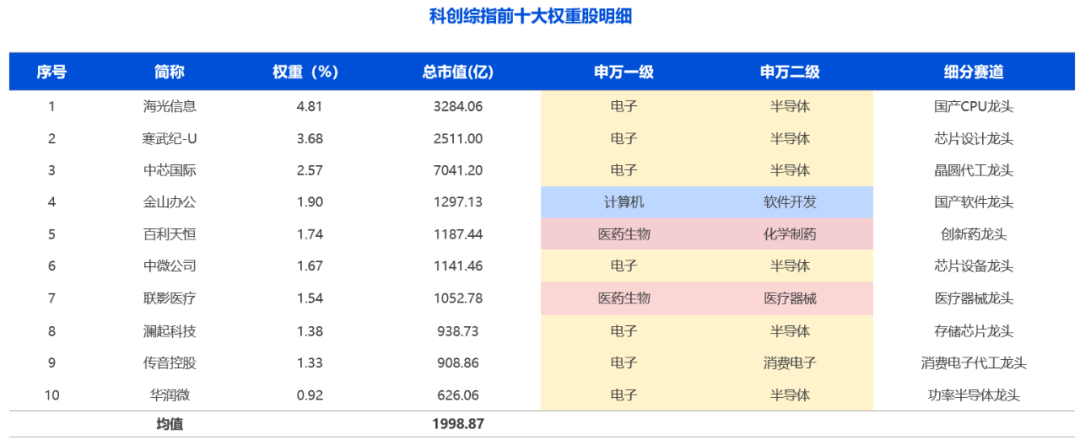Click the weight value 1.54
Viewport: 1080px width, 440px height.
[x=310, y=299]
